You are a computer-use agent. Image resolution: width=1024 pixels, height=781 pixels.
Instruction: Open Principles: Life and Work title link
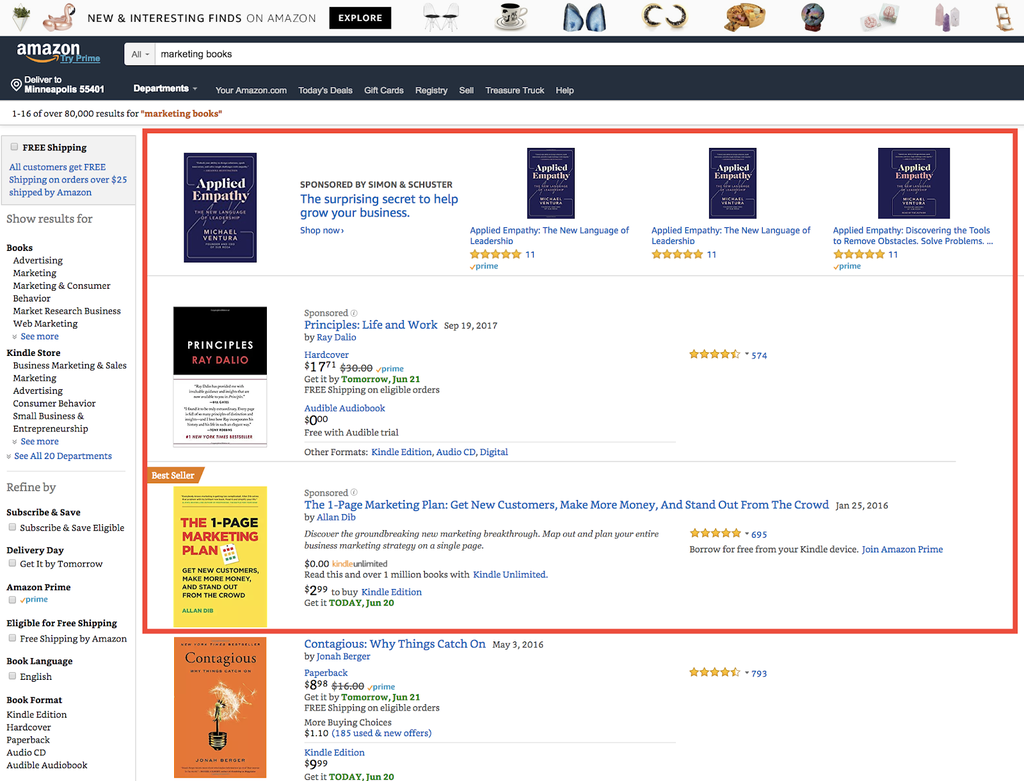(x=370, y=325)
